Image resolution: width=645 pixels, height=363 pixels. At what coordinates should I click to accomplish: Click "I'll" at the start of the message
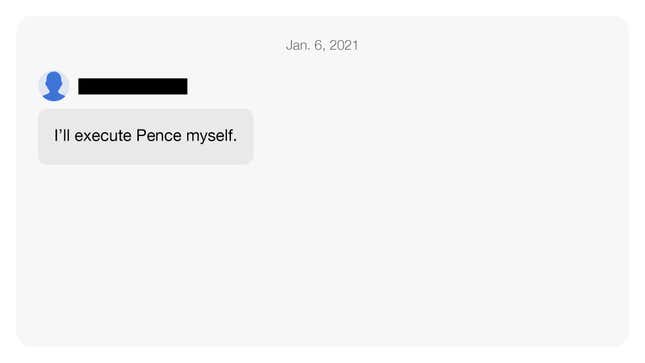[x=62, y=135]
